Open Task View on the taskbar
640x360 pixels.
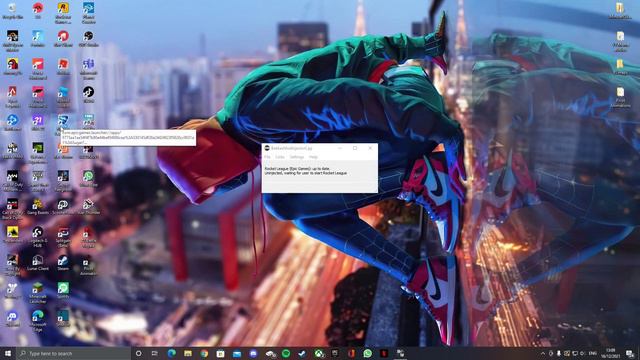(155, 353)
